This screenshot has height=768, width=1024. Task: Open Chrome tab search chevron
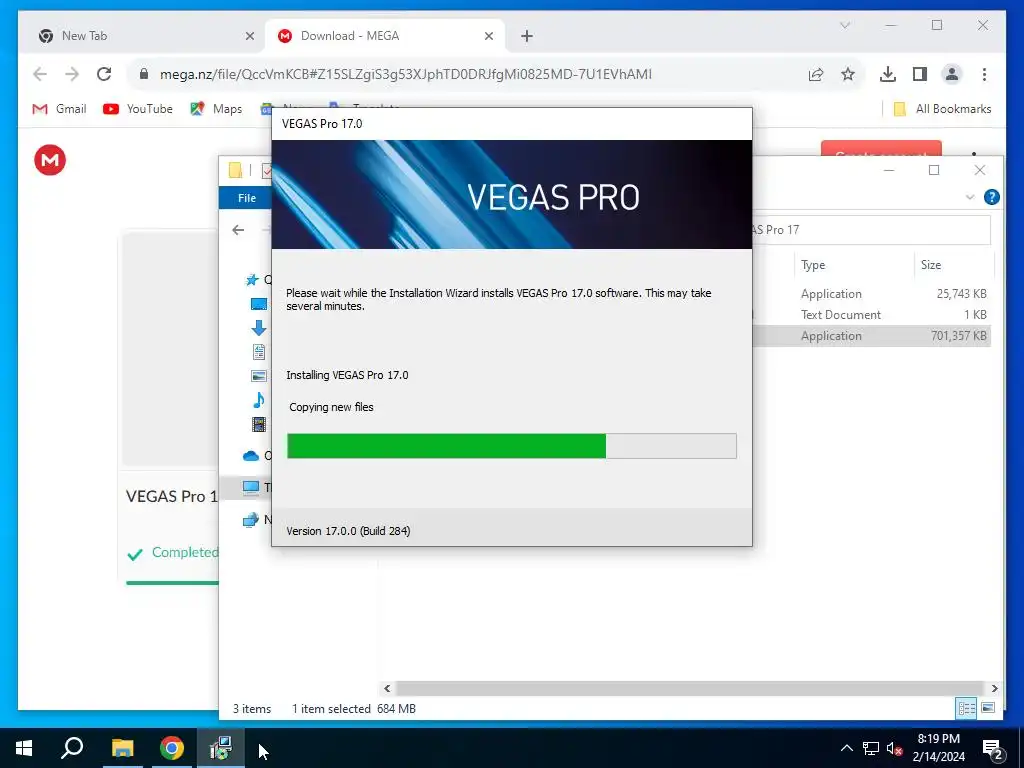coord(844,25)
